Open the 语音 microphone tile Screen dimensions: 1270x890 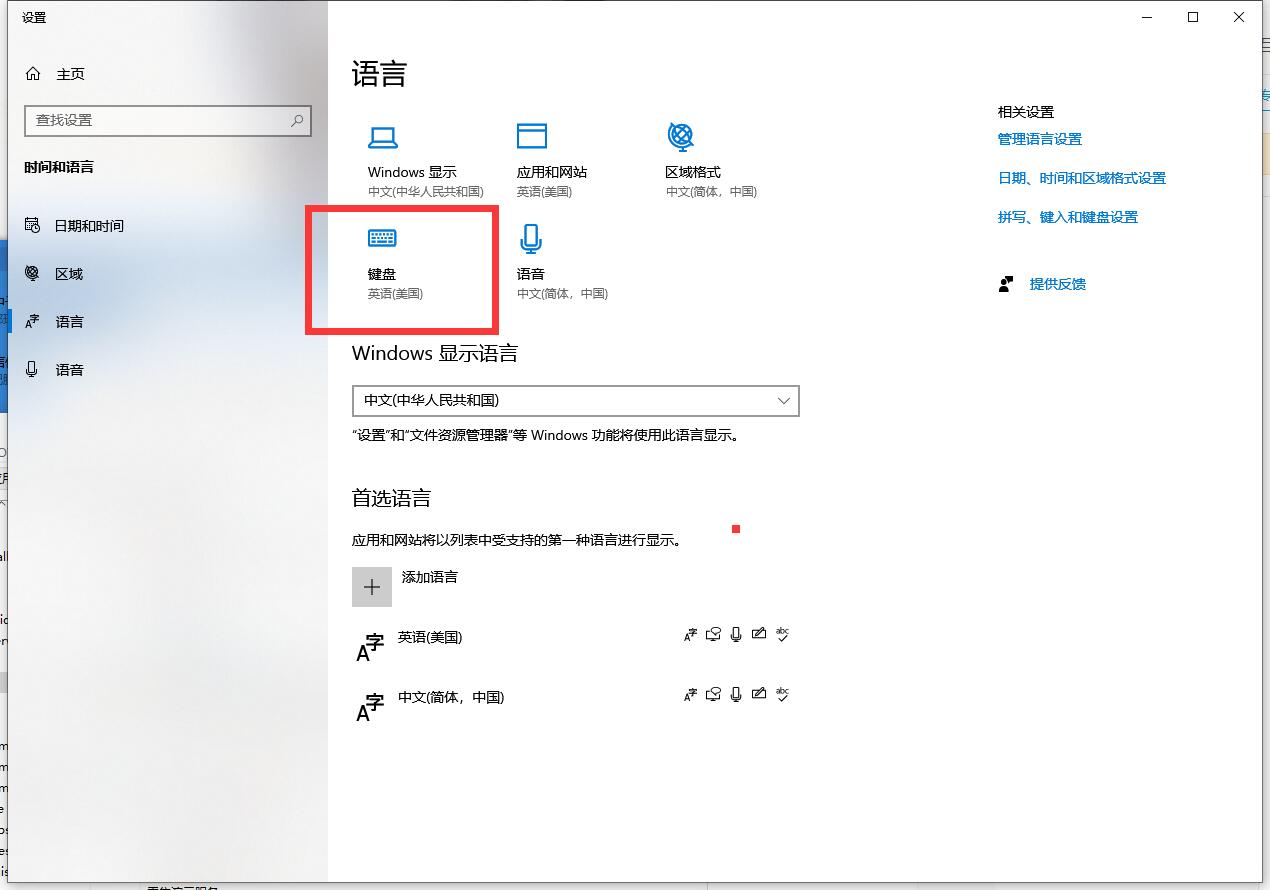(562, 263)
